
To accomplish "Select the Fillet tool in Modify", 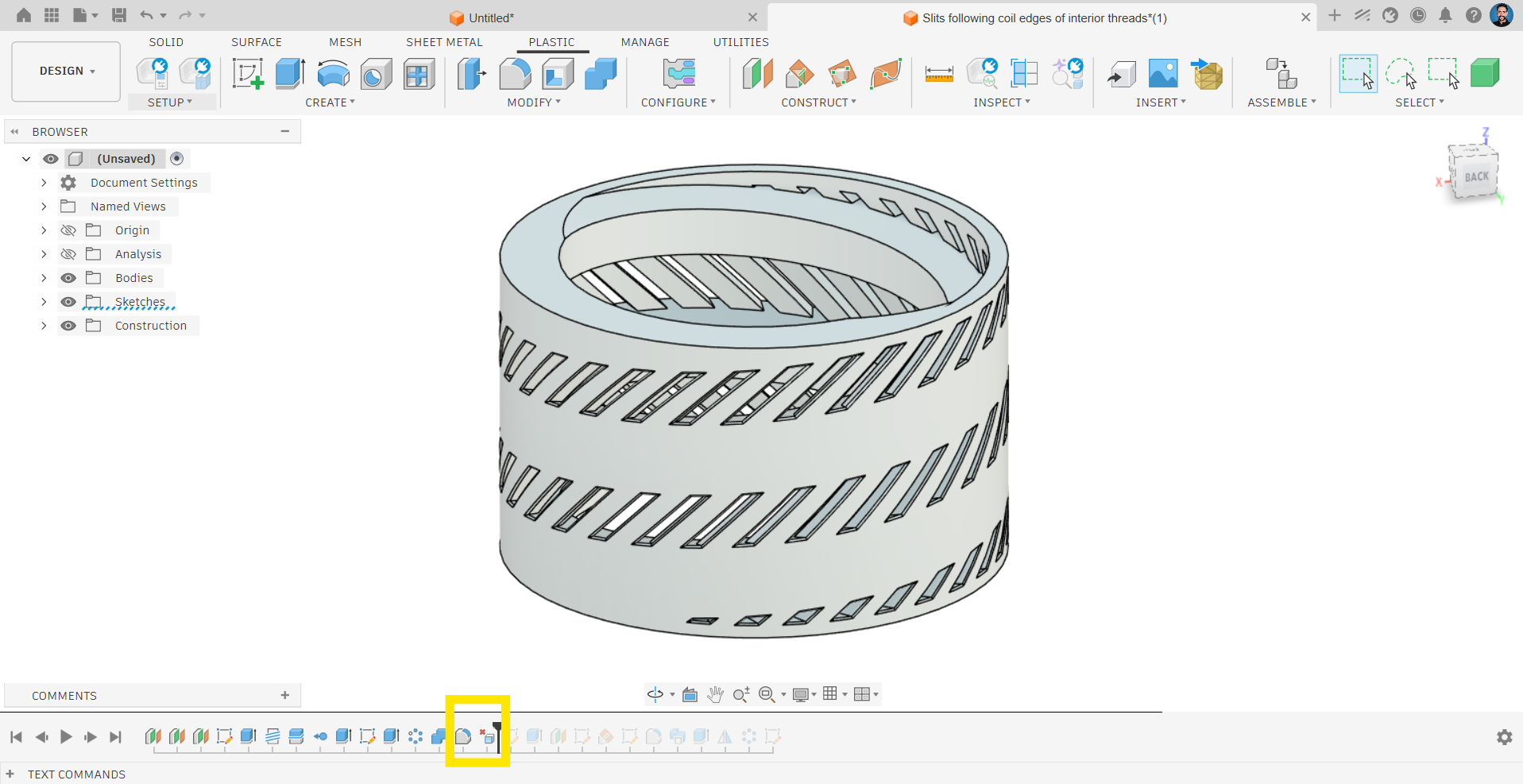I will point(515,74).
